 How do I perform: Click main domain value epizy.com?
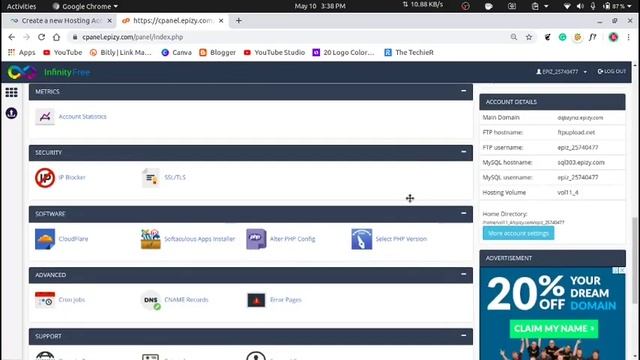[580, 118]
